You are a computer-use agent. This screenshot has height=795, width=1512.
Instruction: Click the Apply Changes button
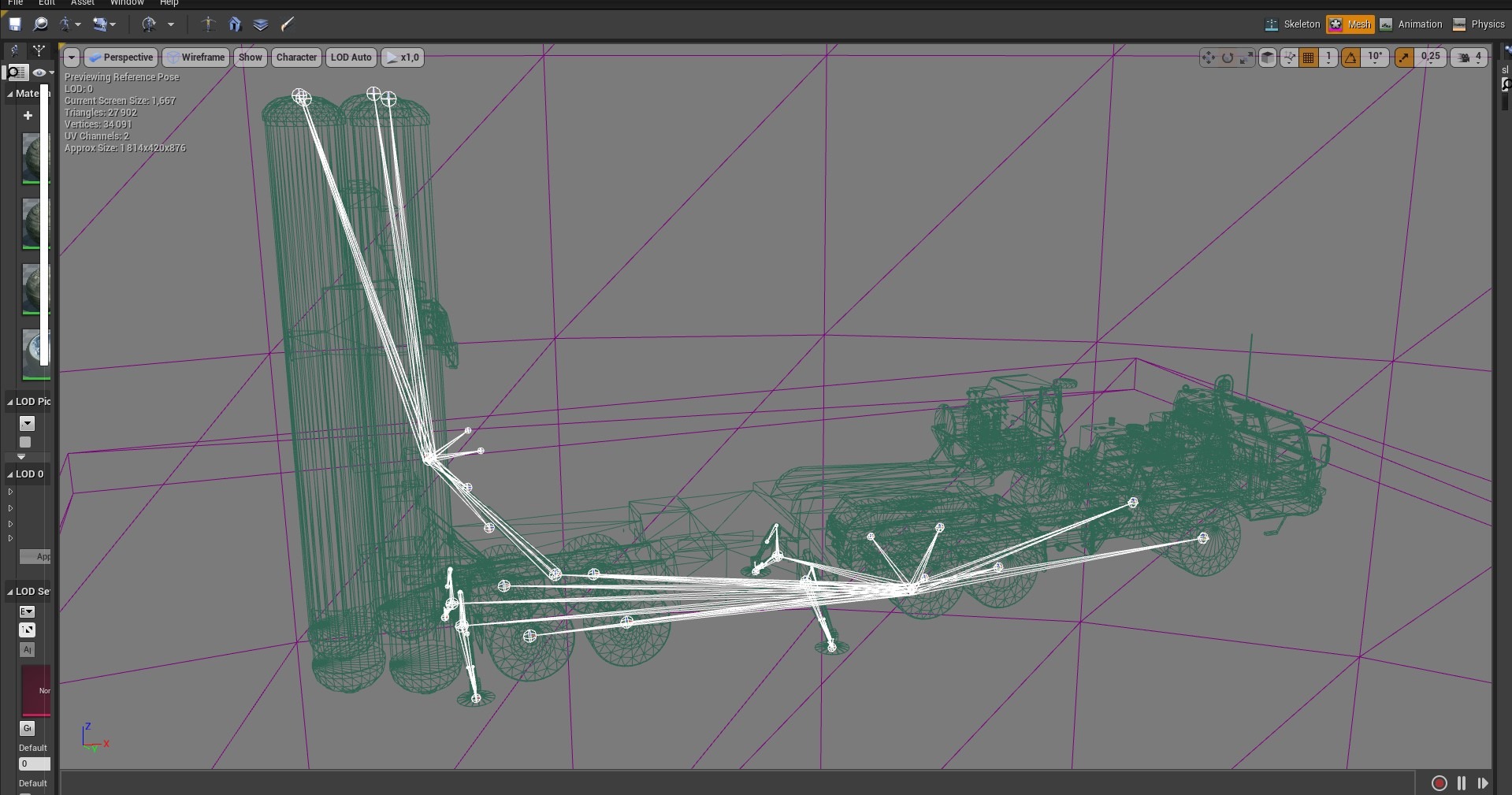coord(35,556)
